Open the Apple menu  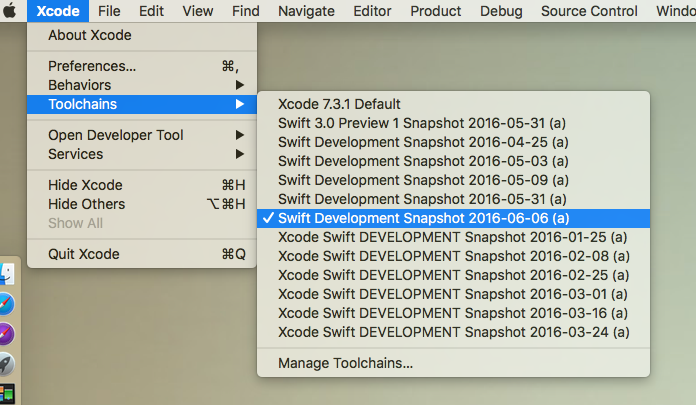[10, 11]
